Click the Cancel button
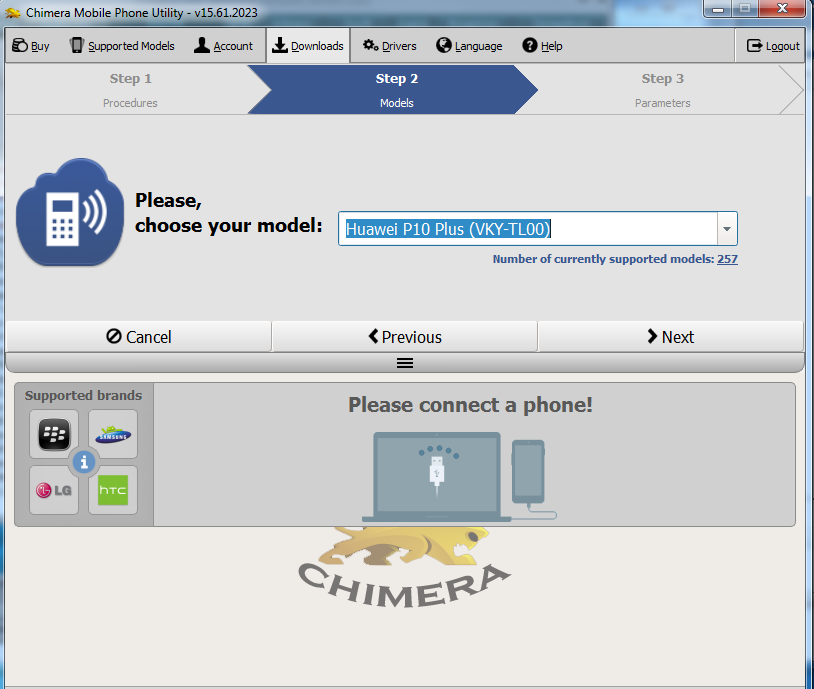 coord(139,337)
